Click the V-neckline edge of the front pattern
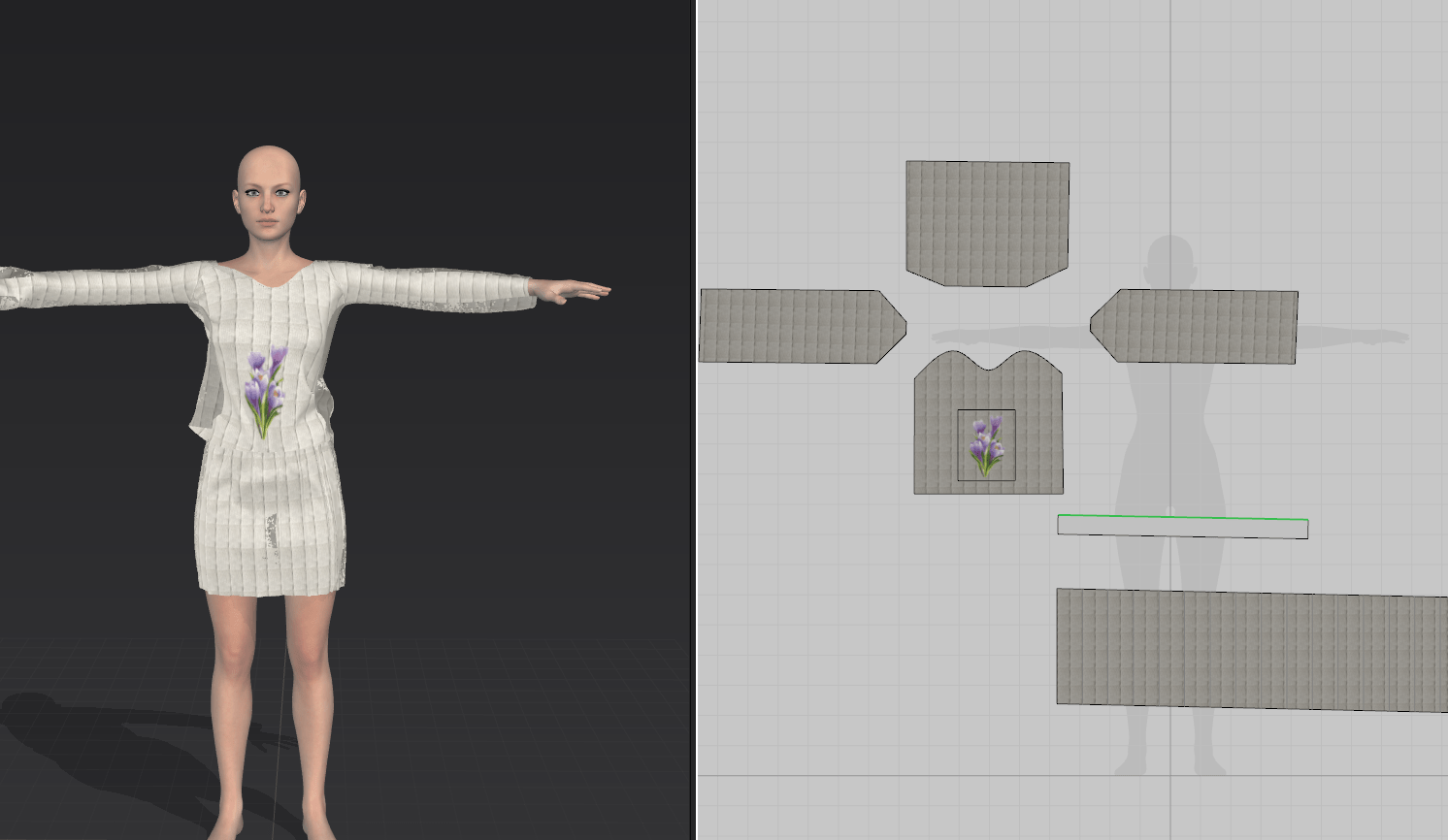The height and width of the screenshot is (840, 1448). (x=988, y=369)
